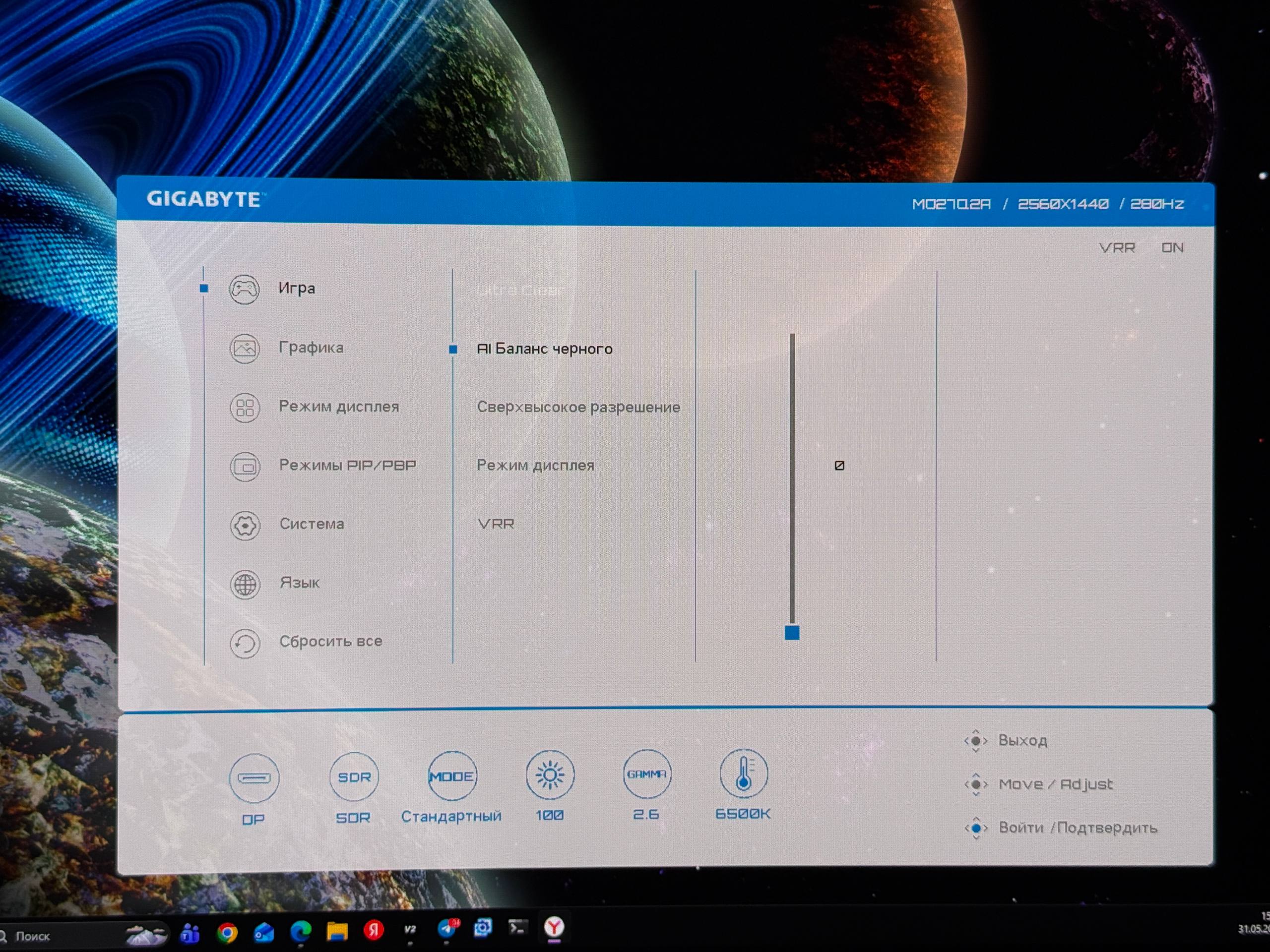This screenshot has height=952, width=1270.
Task: Open Microsoft Teams from the taskbar
Action: tap(190, 934)
